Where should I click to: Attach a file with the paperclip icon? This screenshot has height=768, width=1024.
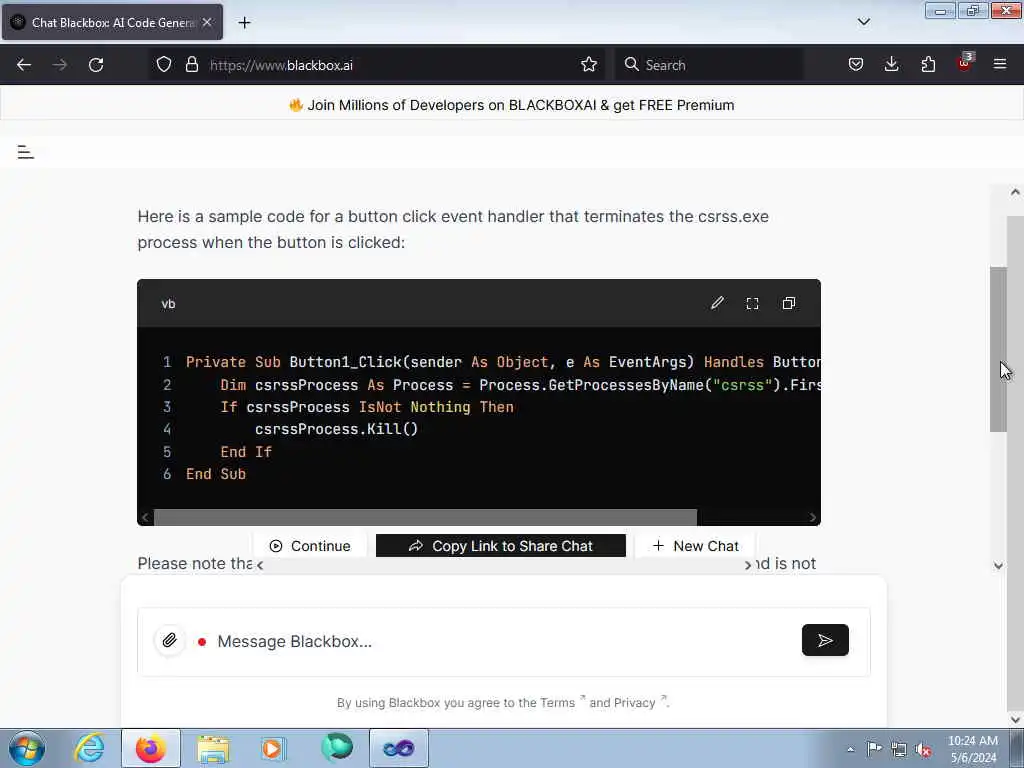169,640
